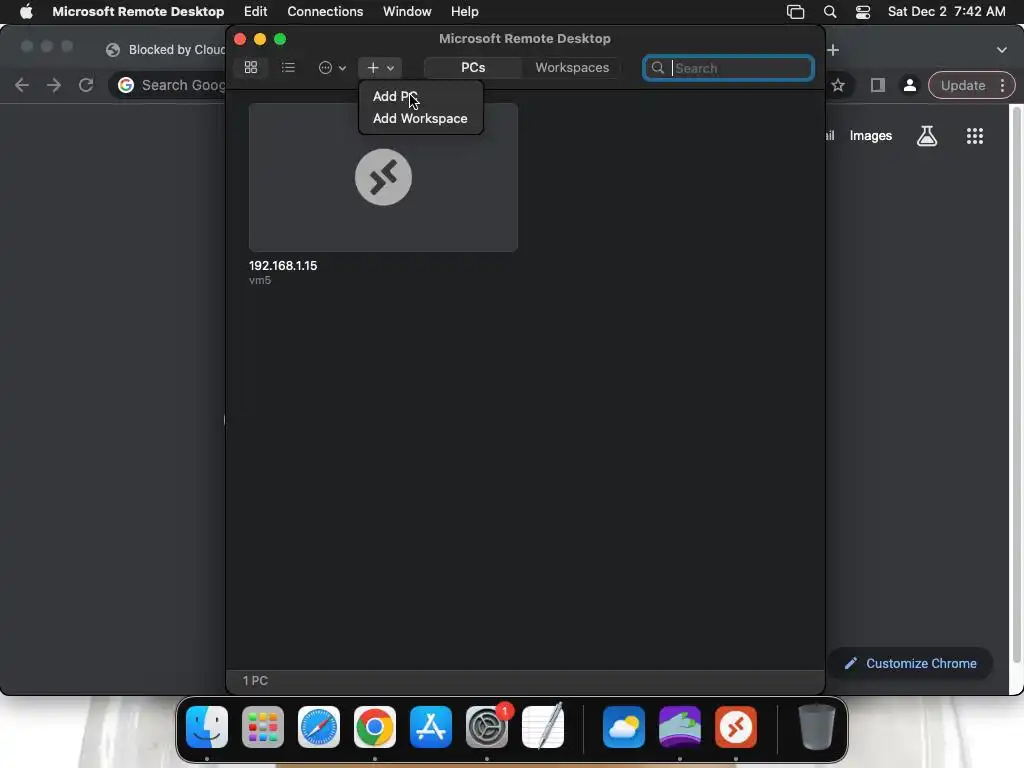Screen dimensions: 1024x768
Task: Click the vm5 subtitle text
Action: tap(260, 280)
